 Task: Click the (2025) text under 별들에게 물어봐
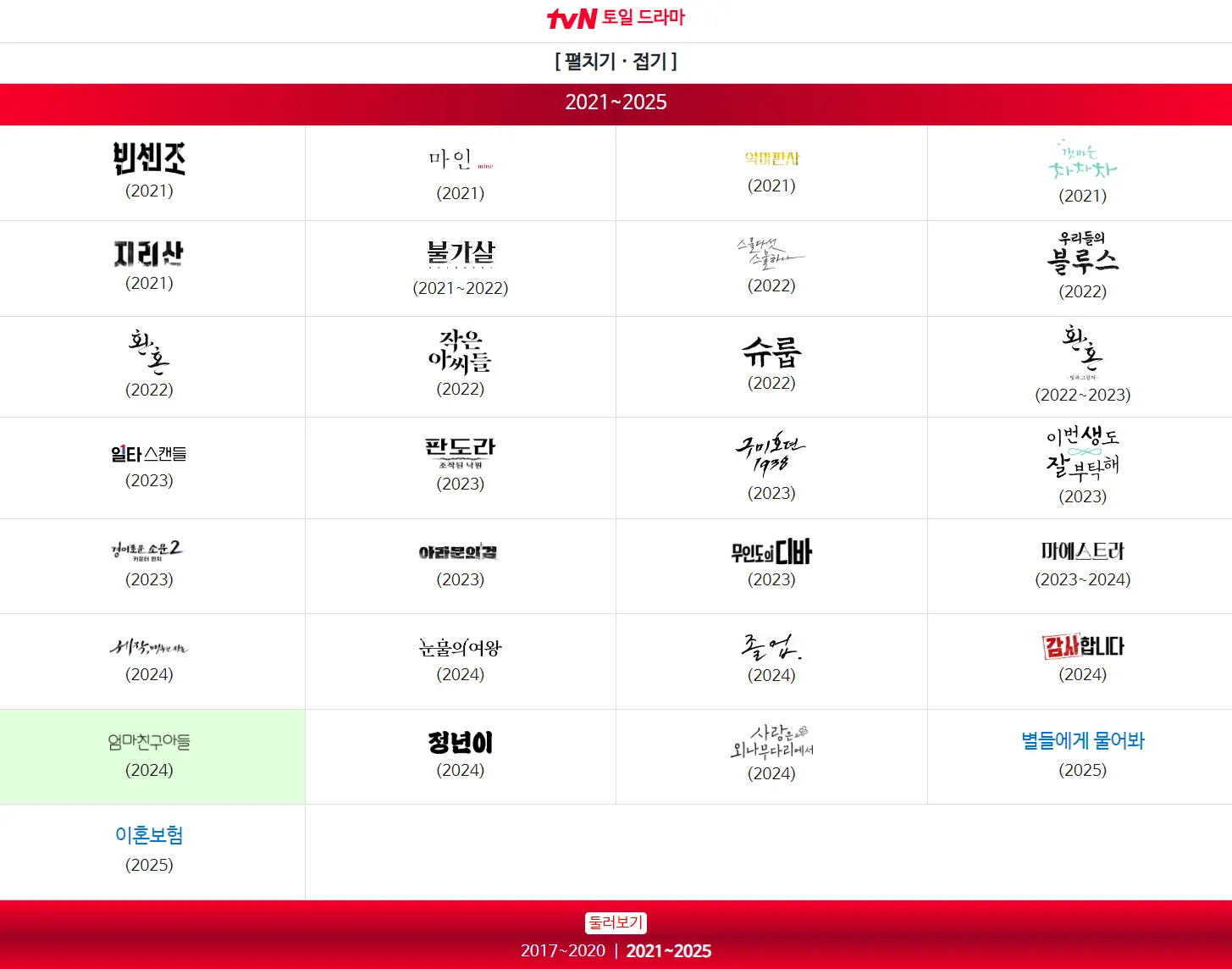1082,771
